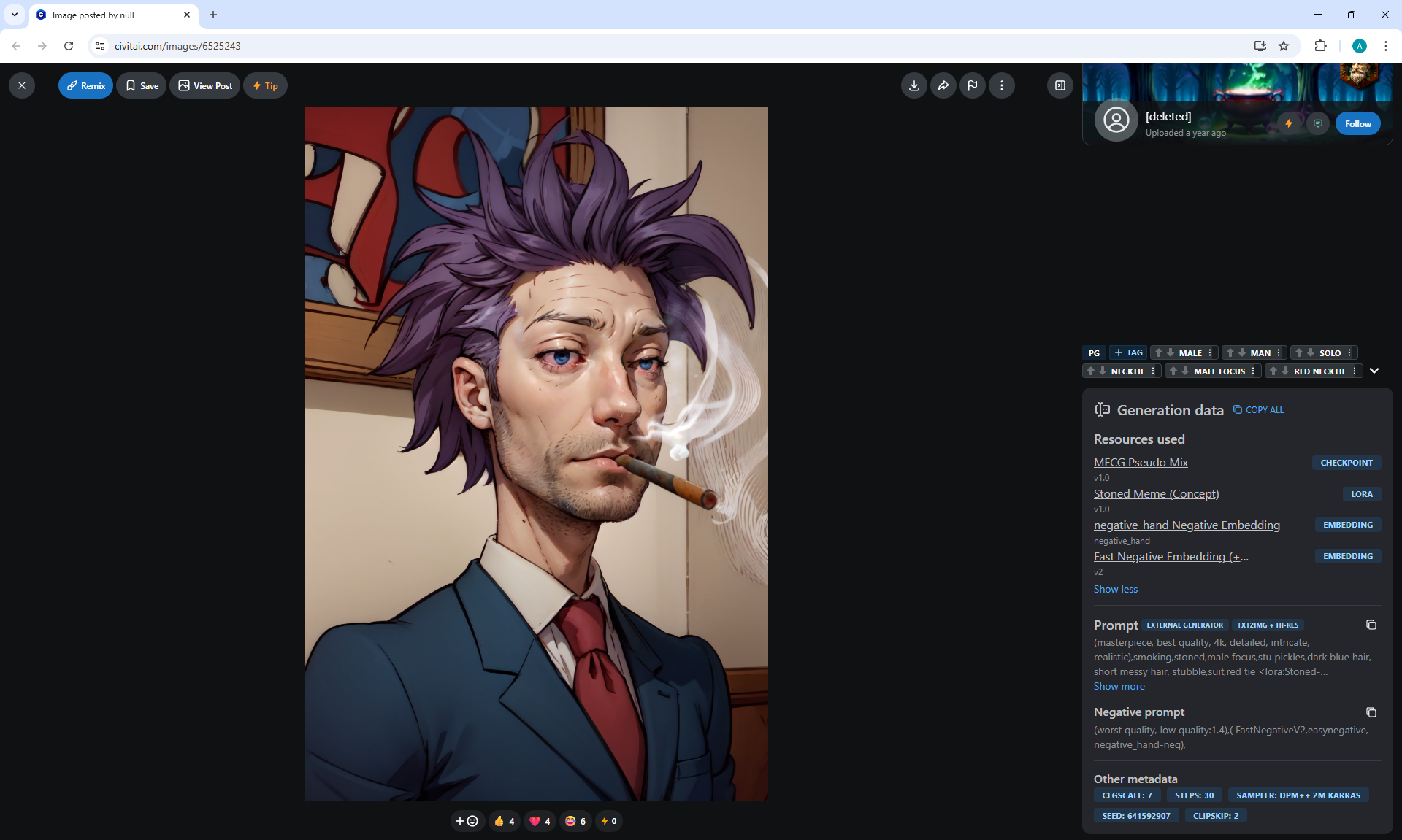
Task: Open the image options three-dot menu
Action: (1001, 86)
